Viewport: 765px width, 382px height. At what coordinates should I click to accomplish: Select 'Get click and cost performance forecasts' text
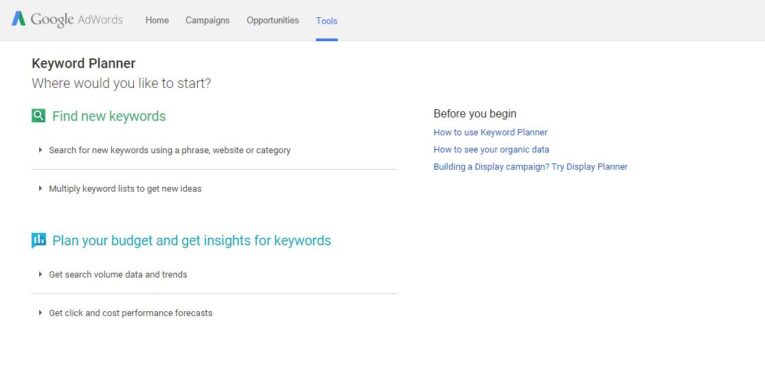(x=130, y=313)
